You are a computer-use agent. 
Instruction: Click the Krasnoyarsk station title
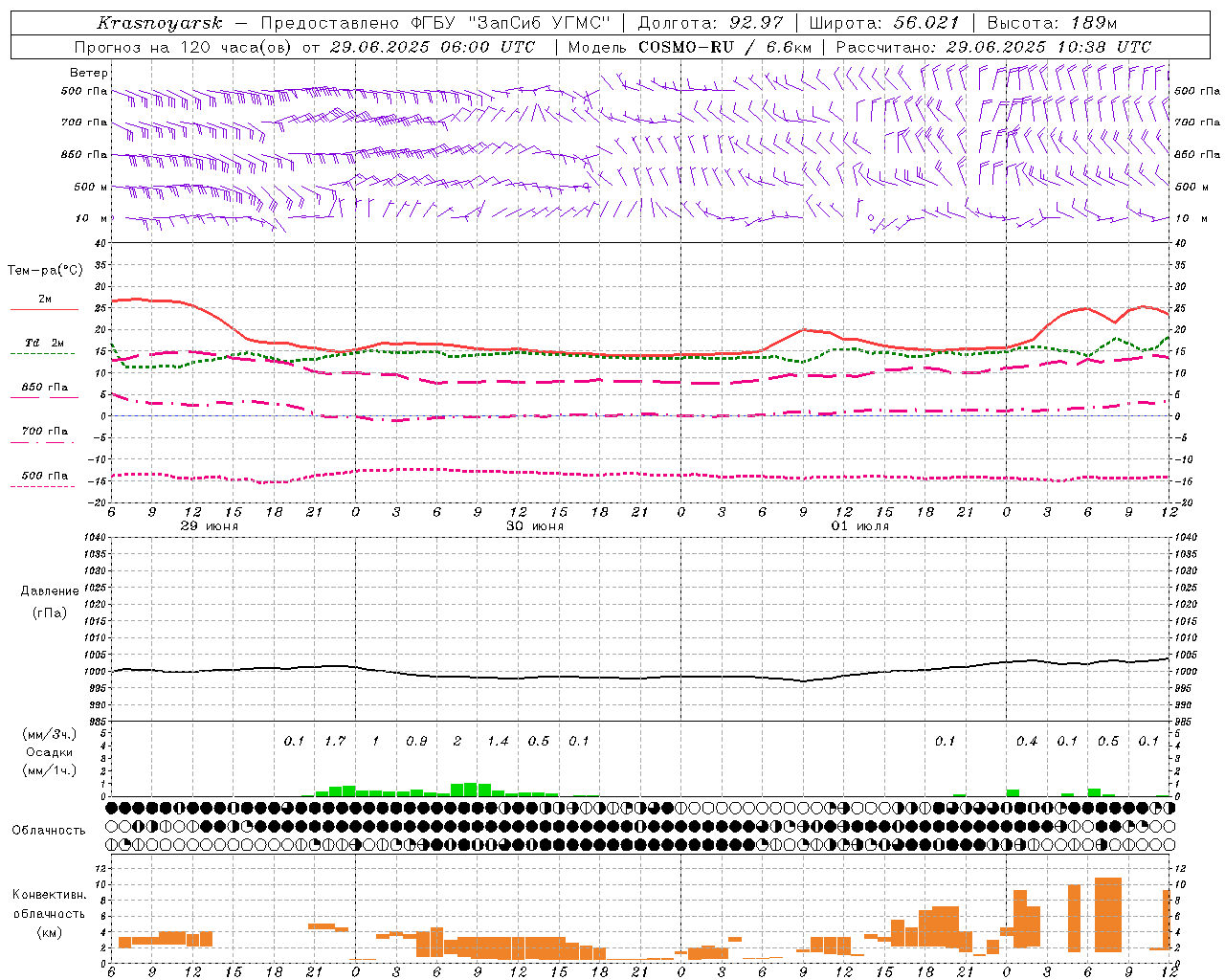[x=160, y=23]
